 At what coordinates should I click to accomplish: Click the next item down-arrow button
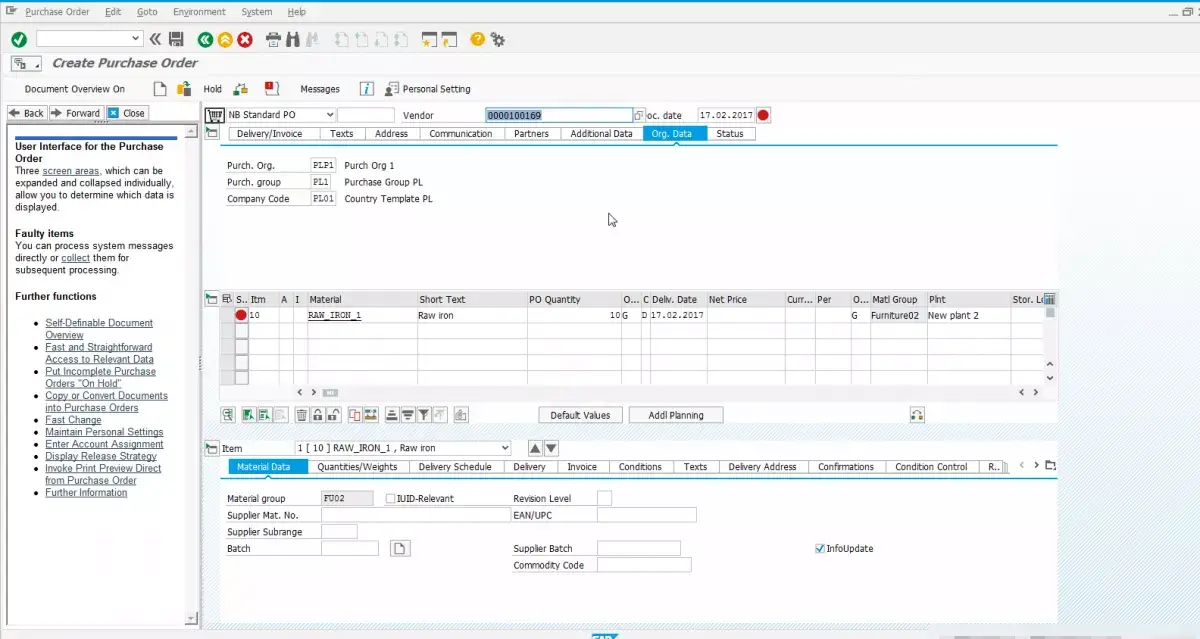(551, 448)
